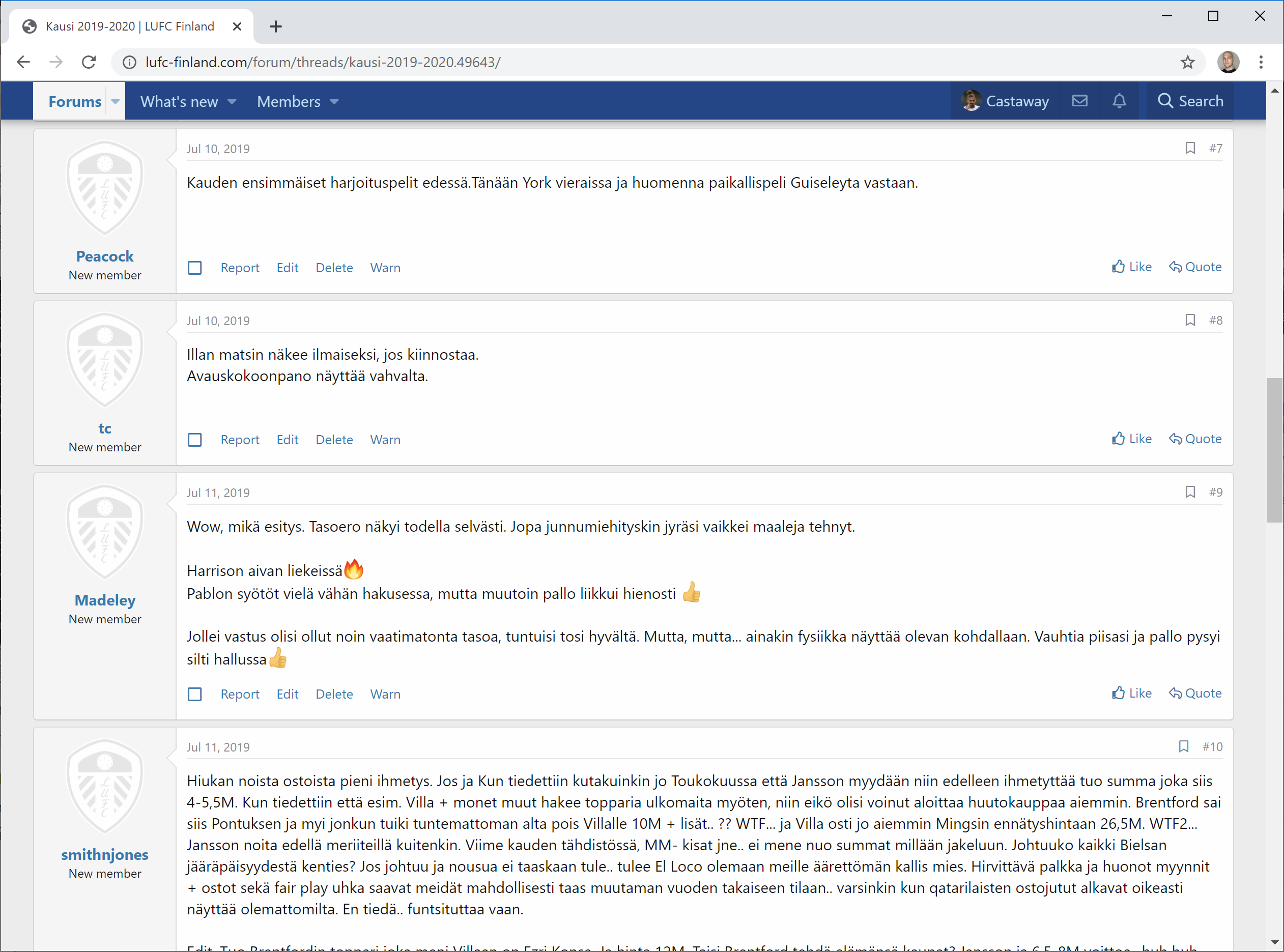Image resolution: width=1284 pixels, height=952 pixels.
Task: Warn user tc
Action: click(385, 440)
